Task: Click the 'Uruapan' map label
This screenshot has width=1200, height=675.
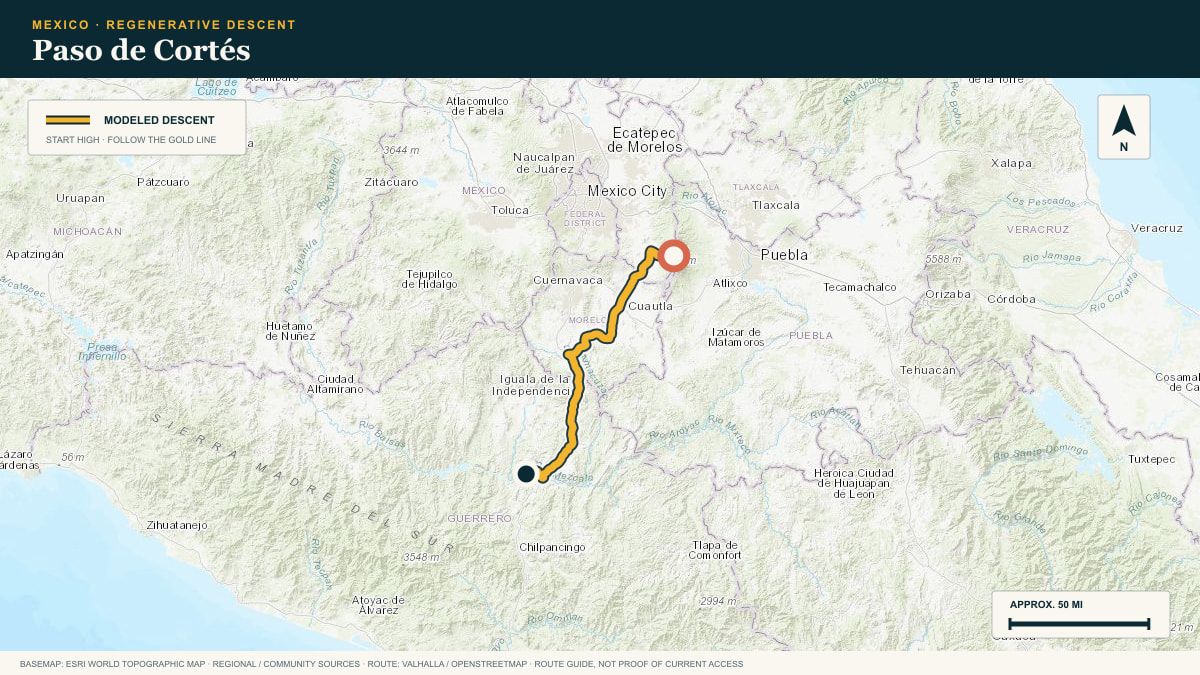Action: 80,198
